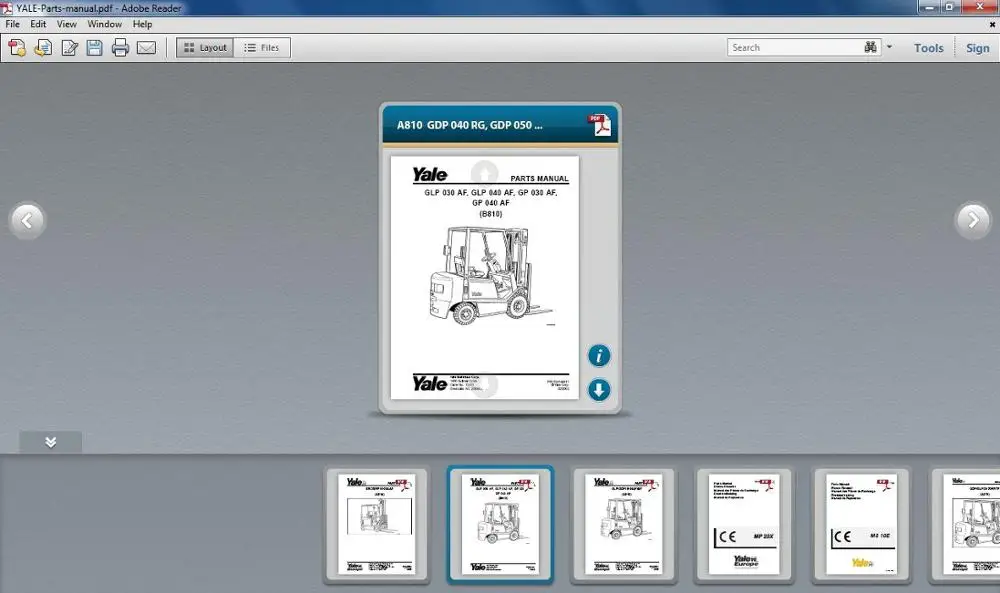Viewport: 1000px width, 593px height.
Task: Print the document using printer icon
Action: pos(120,48)
